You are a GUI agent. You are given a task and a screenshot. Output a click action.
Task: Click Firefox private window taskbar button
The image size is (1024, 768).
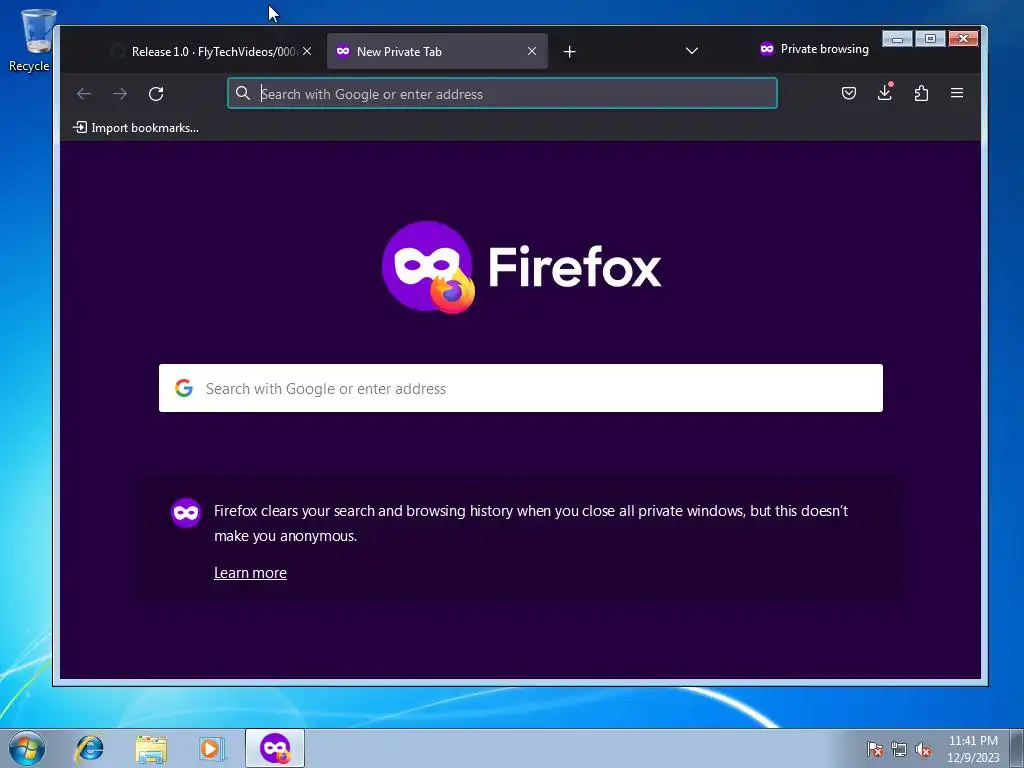[x=275, y=748]
